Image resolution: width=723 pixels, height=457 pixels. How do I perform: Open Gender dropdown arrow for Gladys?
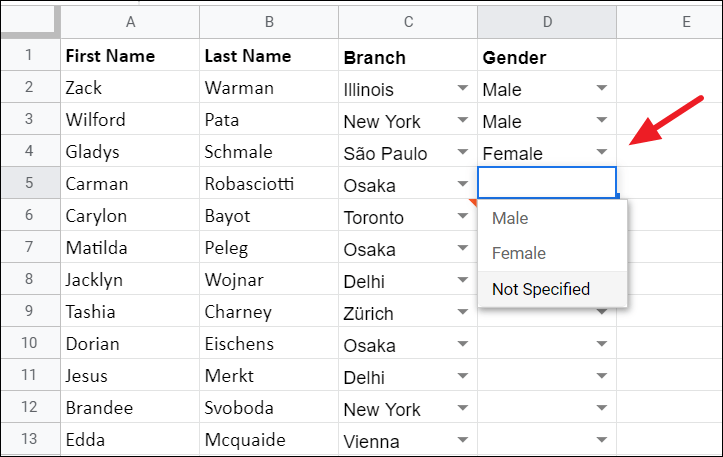601,153
